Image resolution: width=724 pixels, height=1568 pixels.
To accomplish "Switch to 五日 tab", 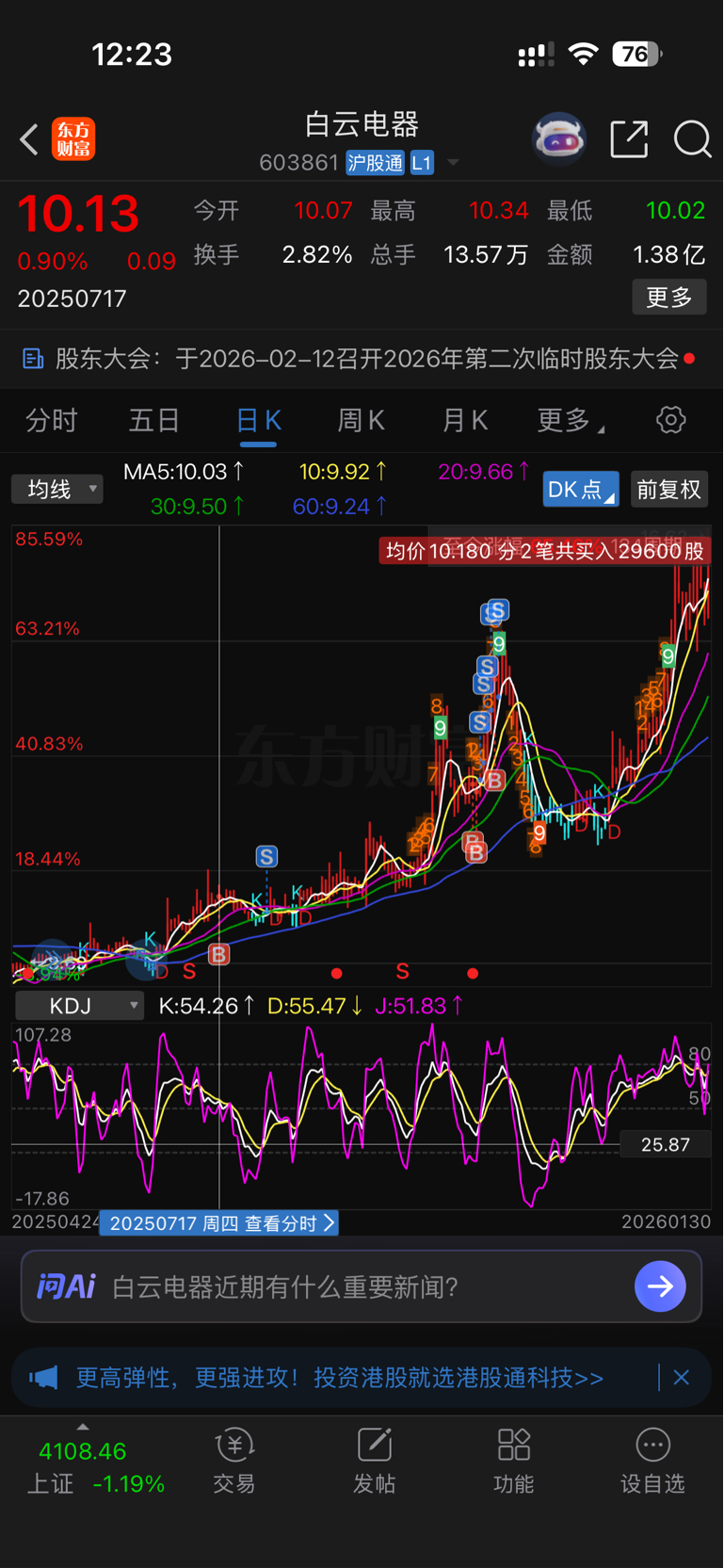I will click(154, 420).
